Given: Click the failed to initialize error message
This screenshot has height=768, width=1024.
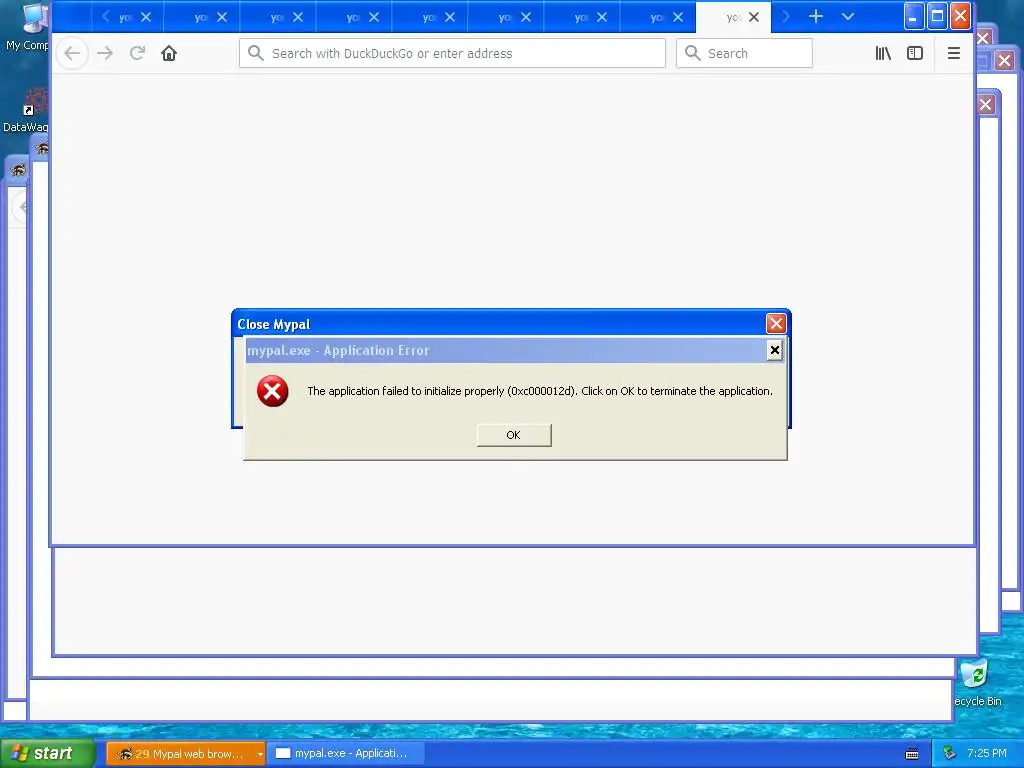Looking at the screenshot, I should [539, 391].
